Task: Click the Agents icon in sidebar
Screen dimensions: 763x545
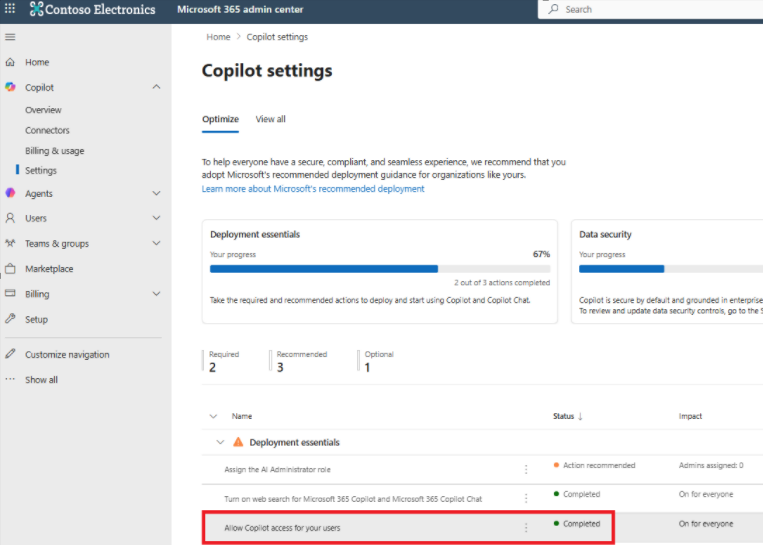Action: coord(10,193)
